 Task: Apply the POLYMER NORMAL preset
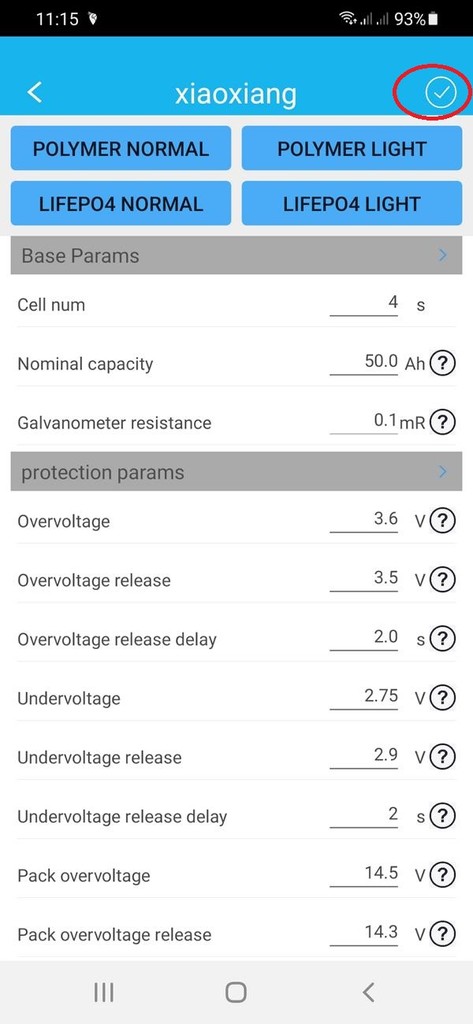click(x=121, y=148)
